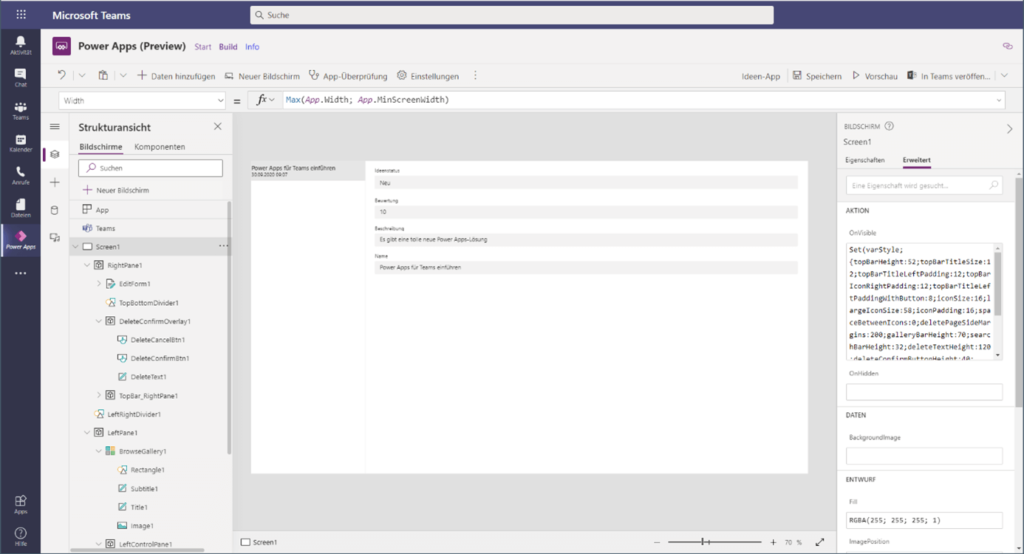This screenshot has height=554, width=1024.
Task: Click Daten hinzufügen button
Action: tap(176, 76)
